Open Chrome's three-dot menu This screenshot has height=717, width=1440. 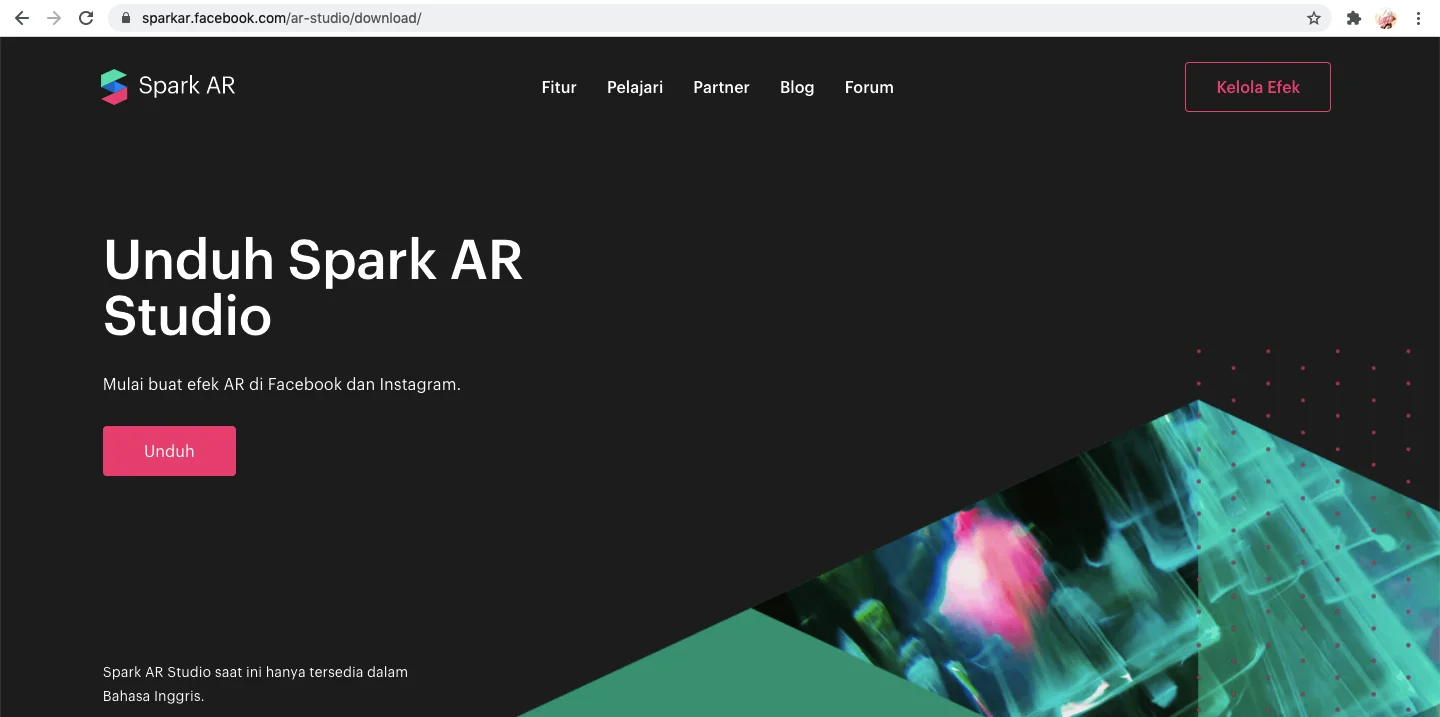point(1418,18)
